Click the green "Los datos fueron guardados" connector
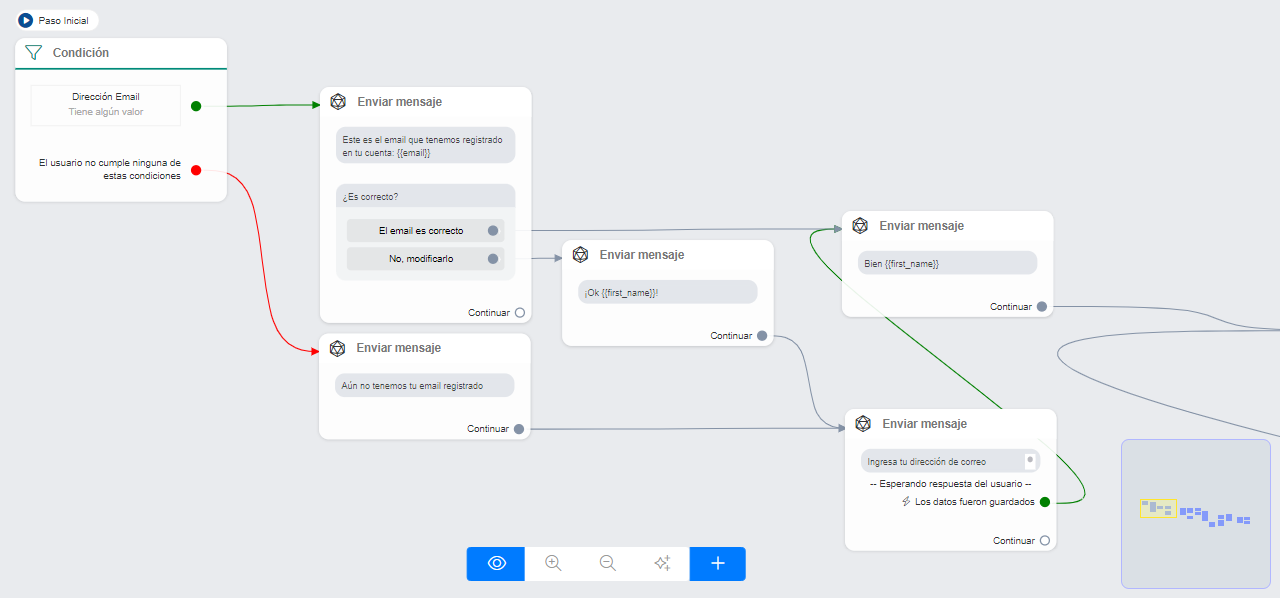 [1045, 502]
